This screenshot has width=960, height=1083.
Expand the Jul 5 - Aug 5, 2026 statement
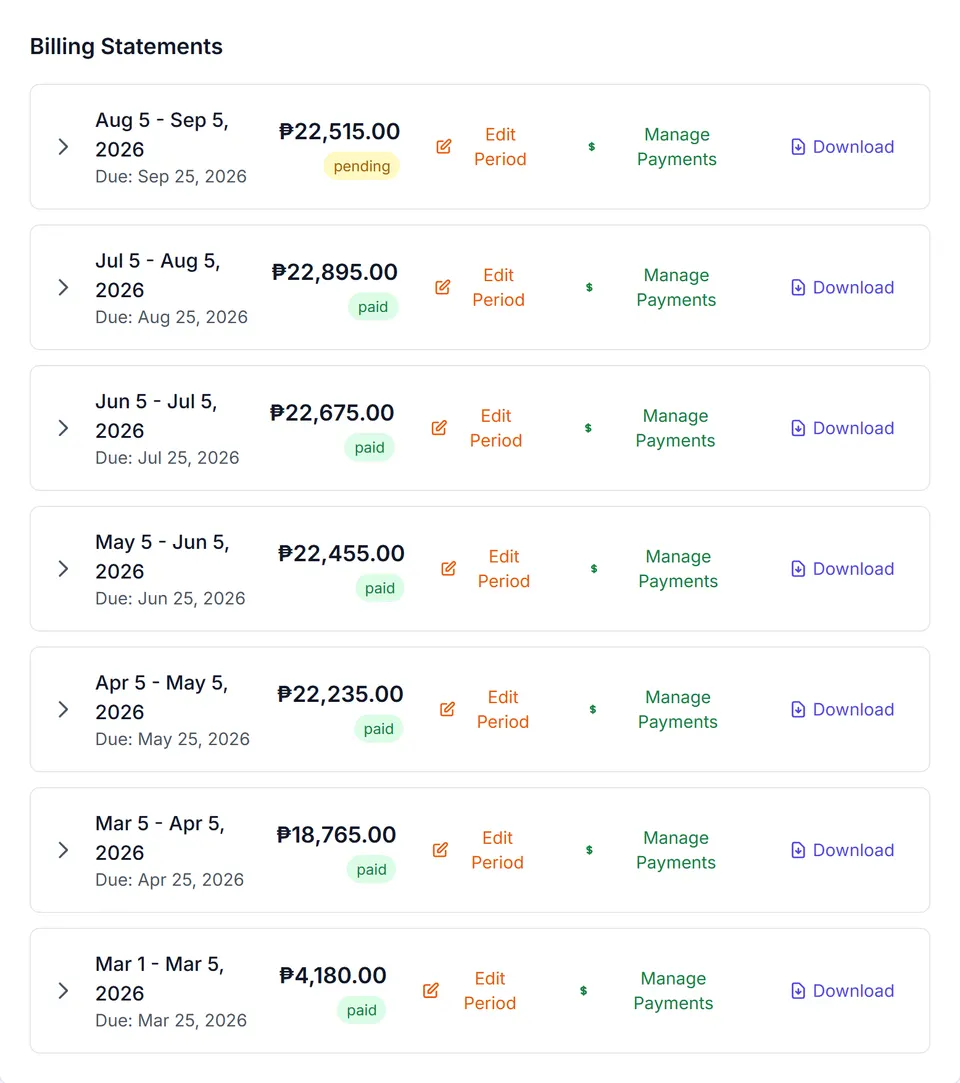click(64, 287)
